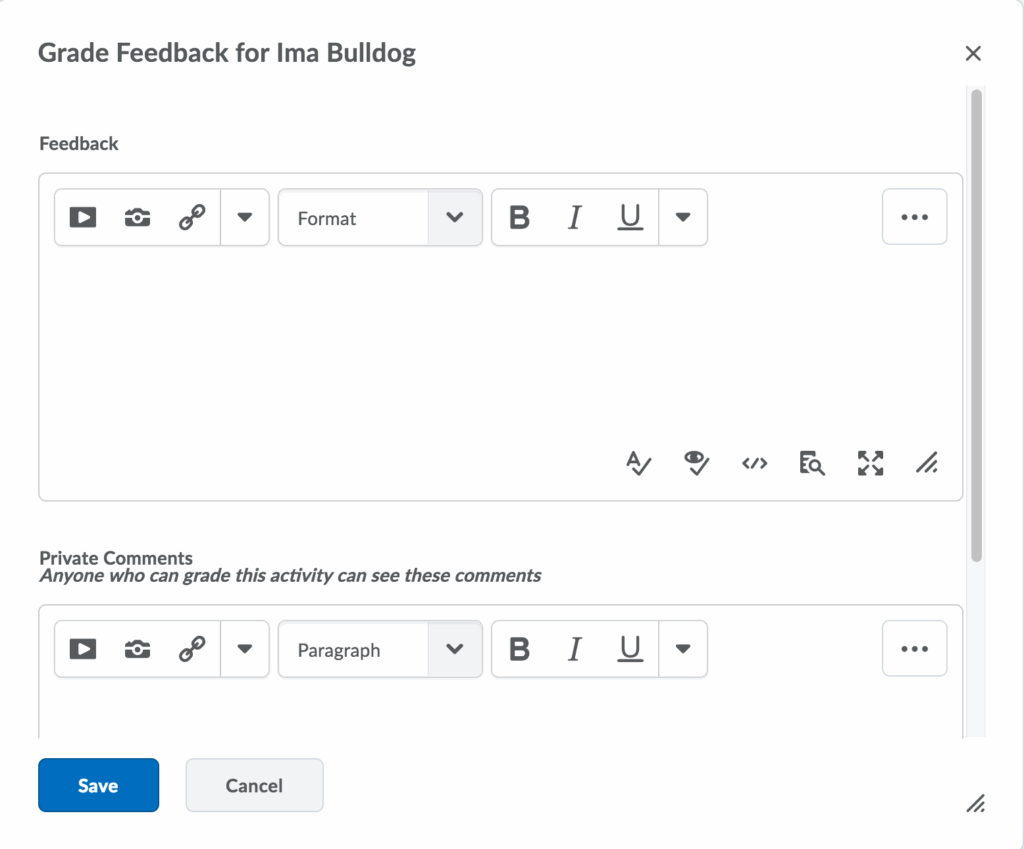Cancel the grade feedback dialog

click(254, 785)
